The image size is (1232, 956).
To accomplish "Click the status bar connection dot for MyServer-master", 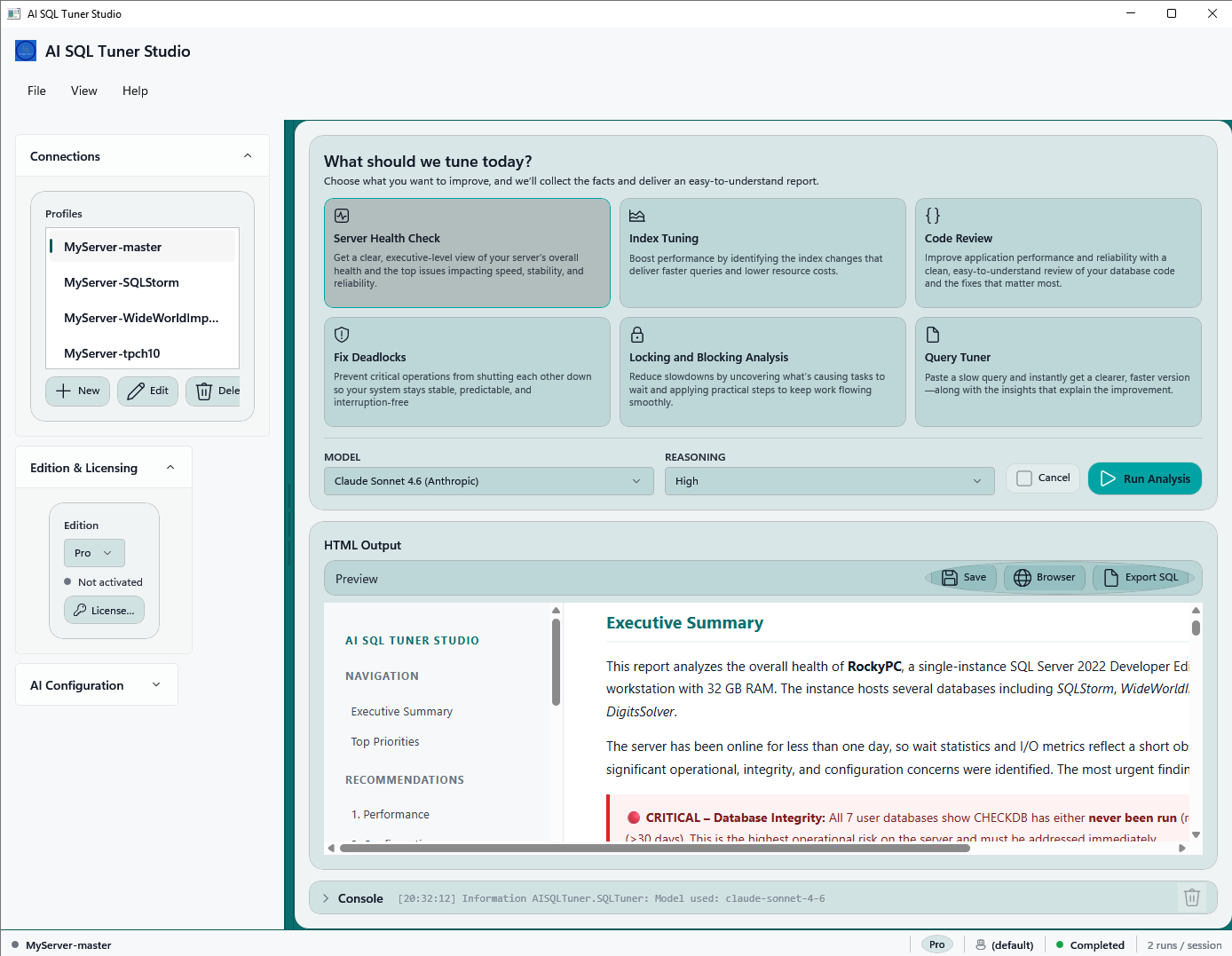I will tap(15, 944).
